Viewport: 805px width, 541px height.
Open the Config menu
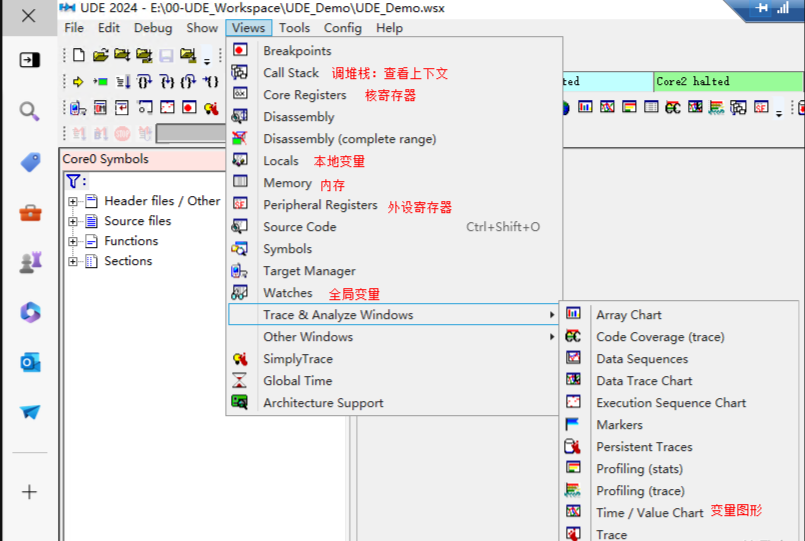point(342,28)
